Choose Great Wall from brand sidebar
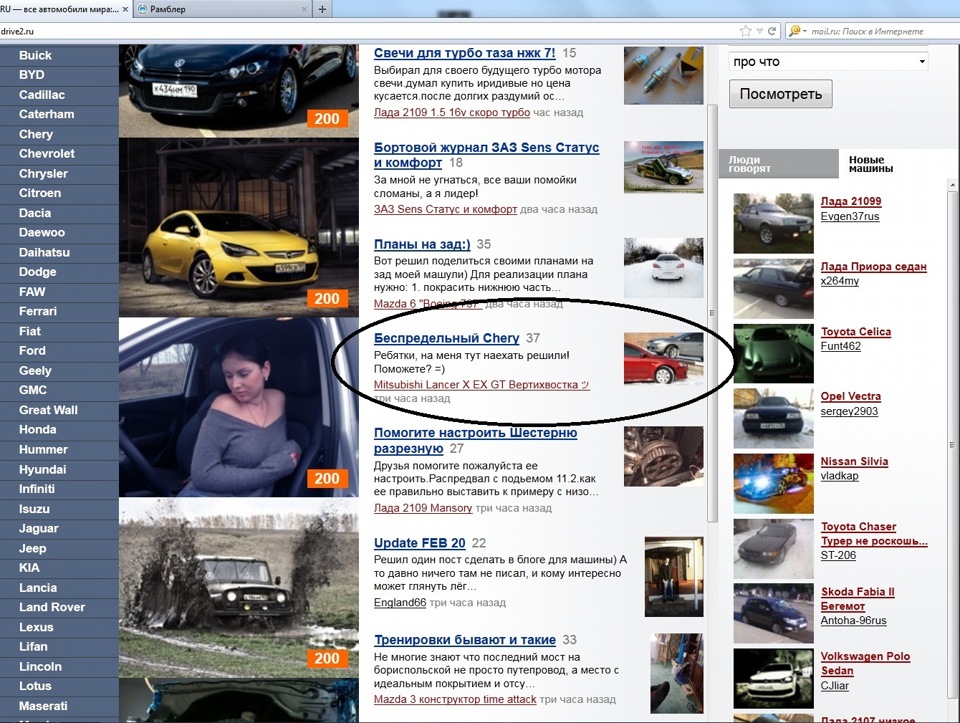This screenshot has width=960, height=723. click(x=48, y=410)
